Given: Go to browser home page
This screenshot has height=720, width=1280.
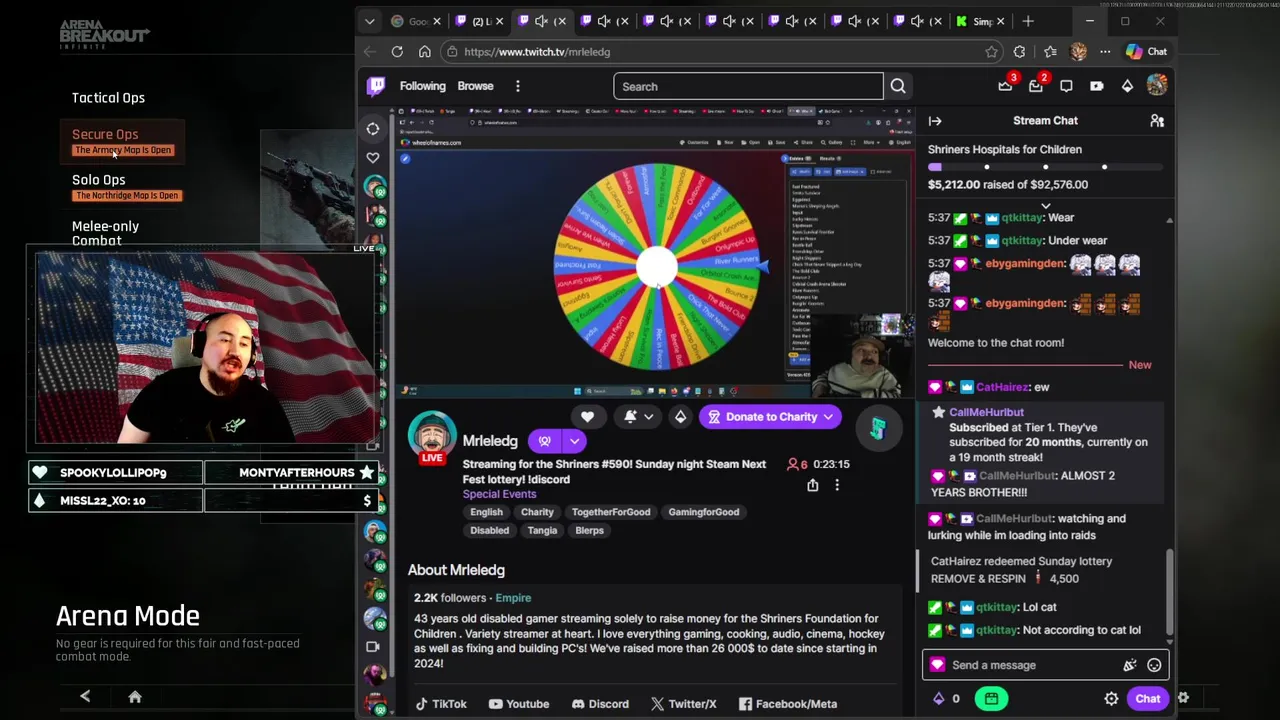Looking at the screenshot, I should 425,52.
